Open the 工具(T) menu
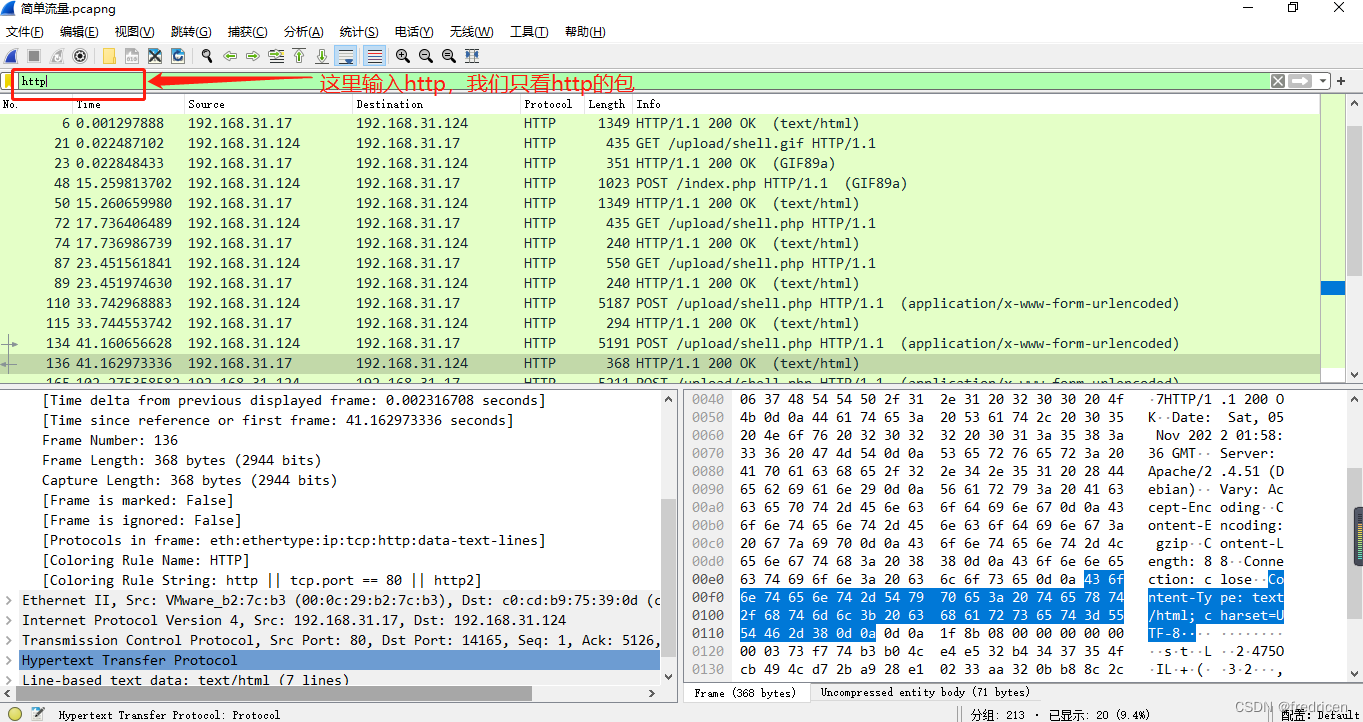Viewport: 1363px width, 722px height. tap(529, 32)
